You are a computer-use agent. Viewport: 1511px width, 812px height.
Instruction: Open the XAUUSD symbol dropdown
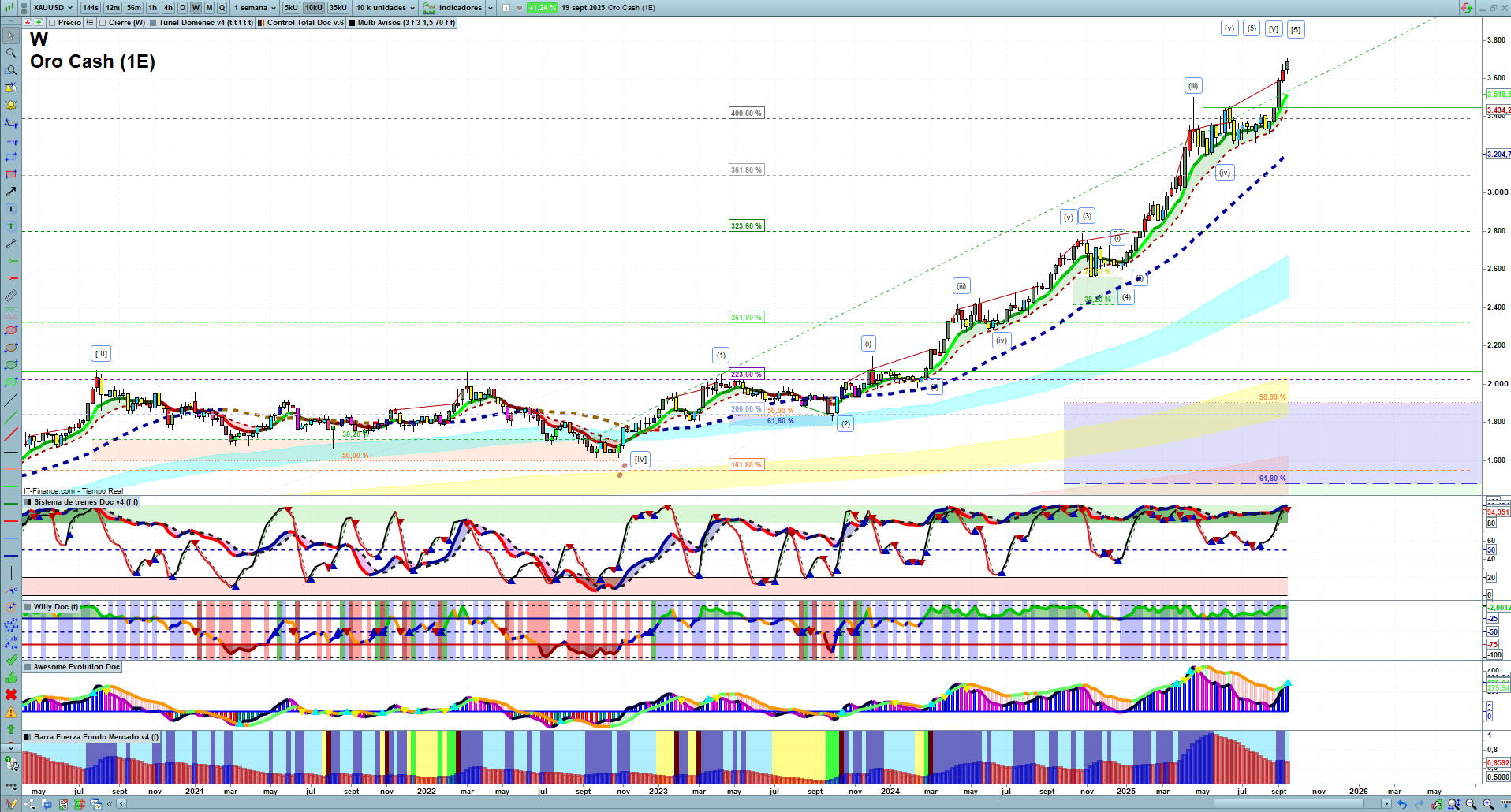52,8
